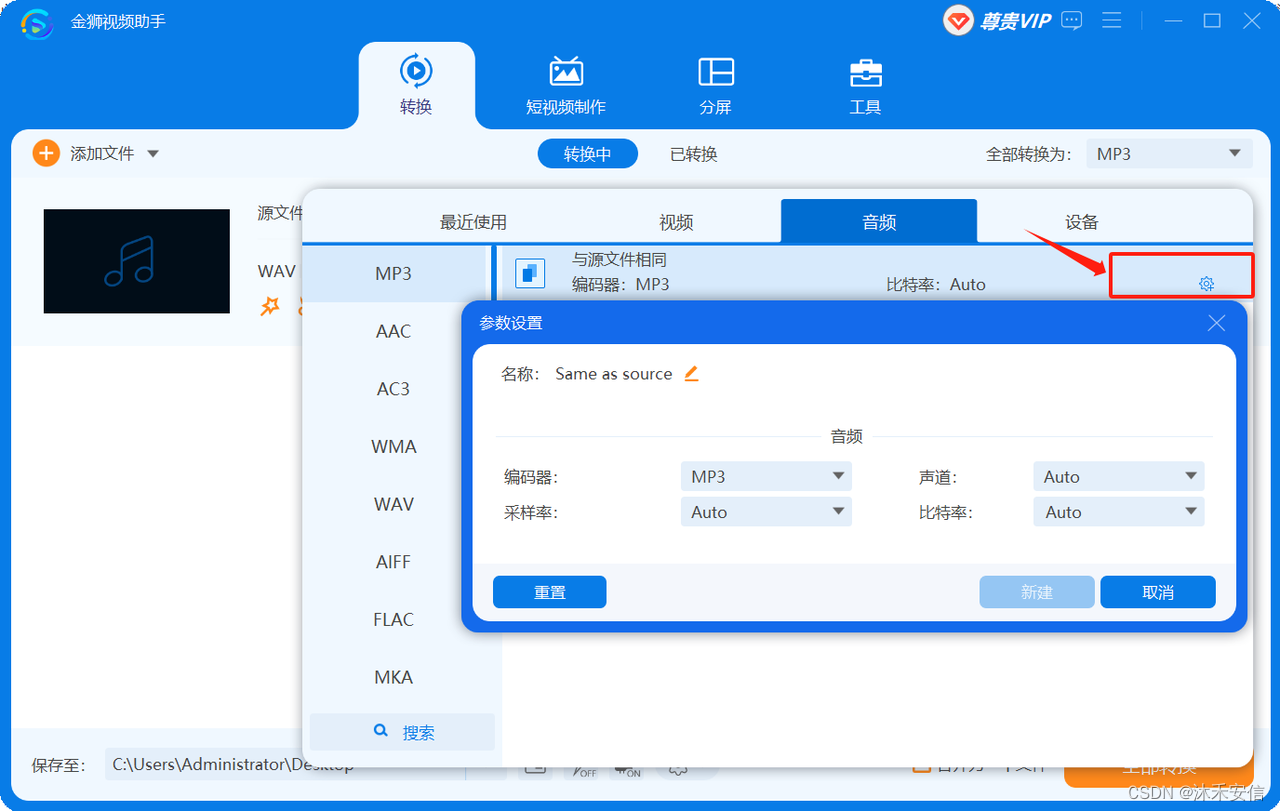
Task: Click the app logo in the title bar
Action: tap(37, 22)
